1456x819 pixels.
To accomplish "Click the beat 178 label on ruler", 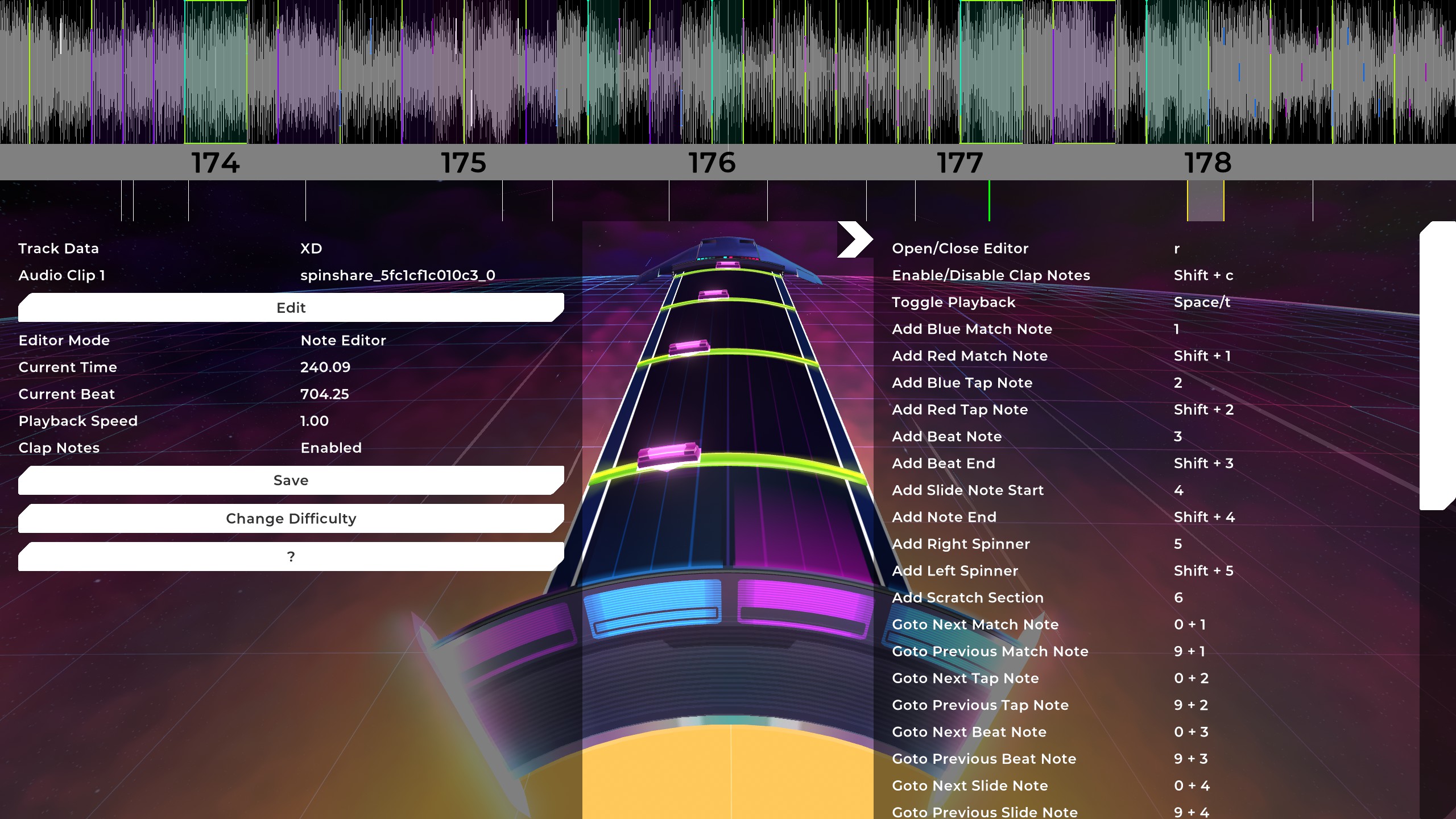I will [x=1207, y=163].
